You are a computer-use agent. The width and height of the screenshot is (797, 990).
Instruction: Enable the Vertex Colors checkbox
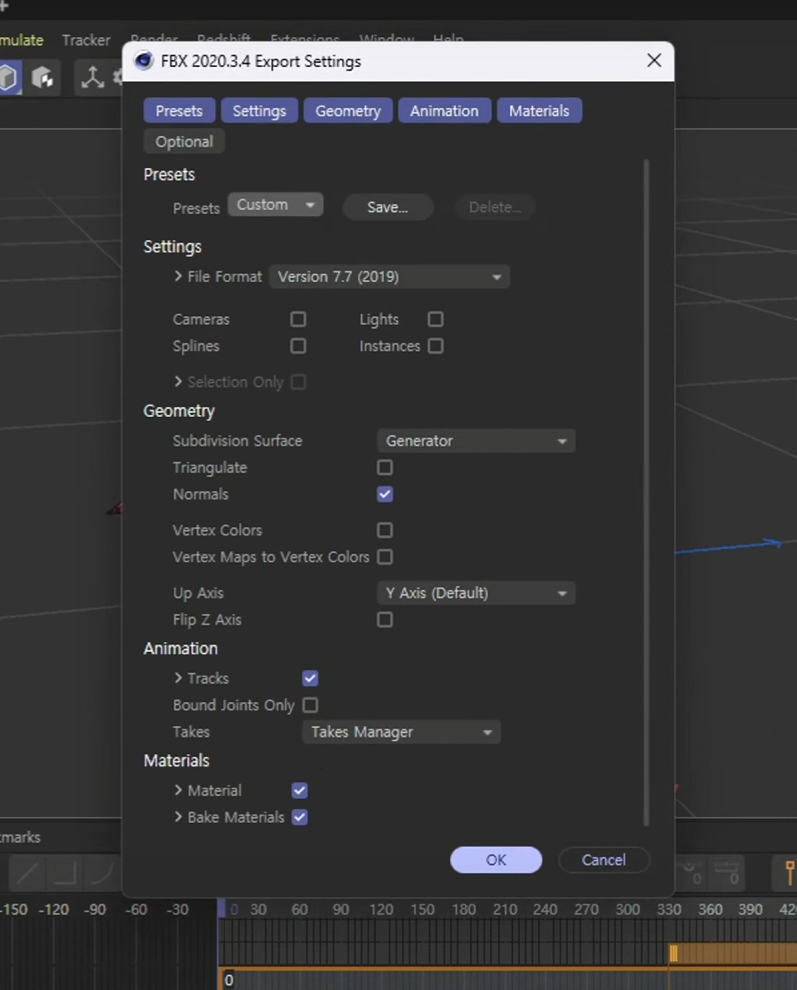pos(385,530)
